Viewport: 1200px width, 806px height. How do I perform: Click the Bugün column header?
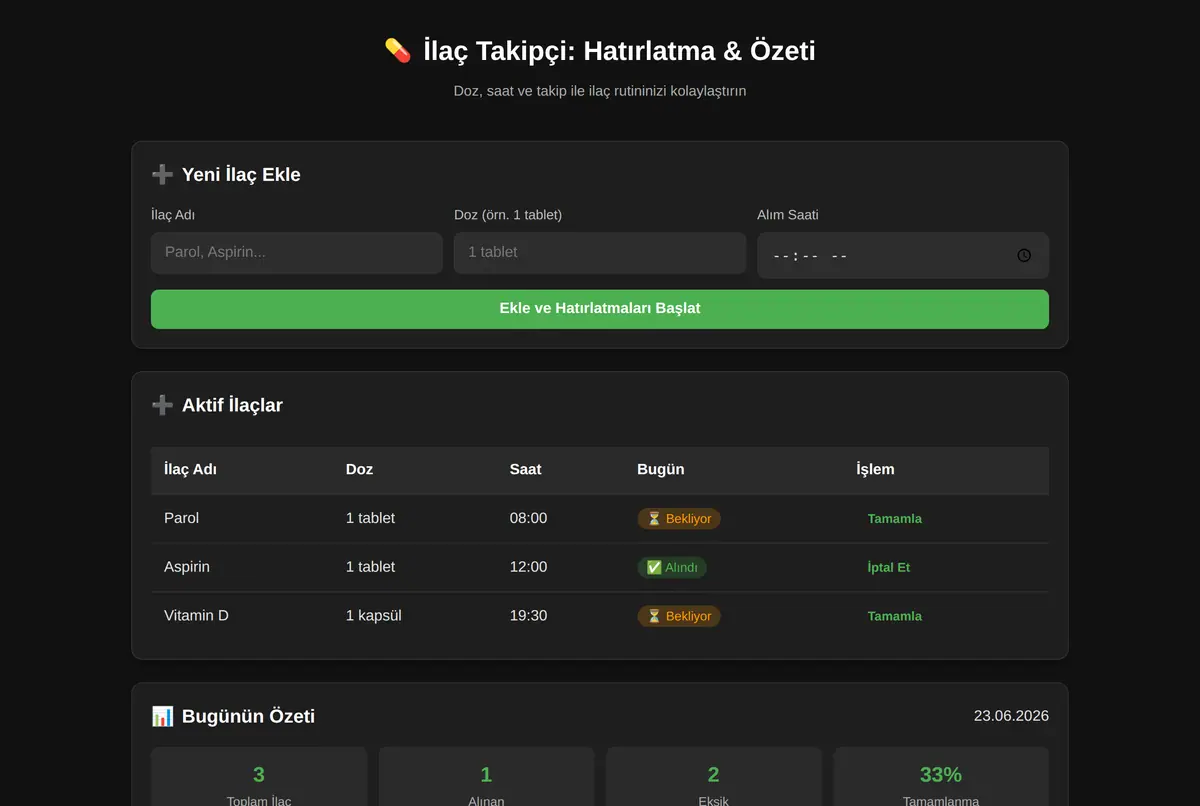(x=661, y=469)
